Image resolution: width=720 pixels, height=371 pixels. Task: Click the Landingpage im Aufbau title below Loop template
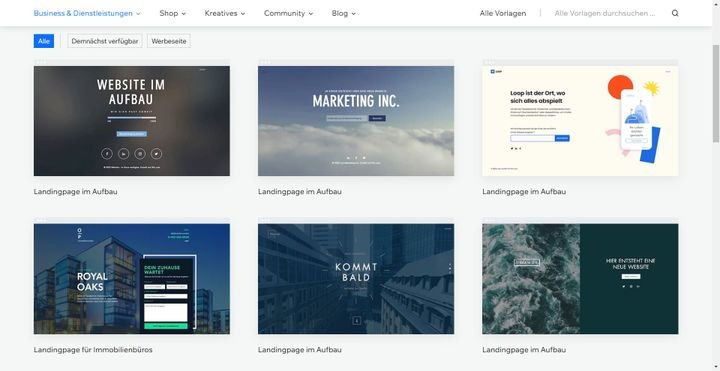click(524, 191)
